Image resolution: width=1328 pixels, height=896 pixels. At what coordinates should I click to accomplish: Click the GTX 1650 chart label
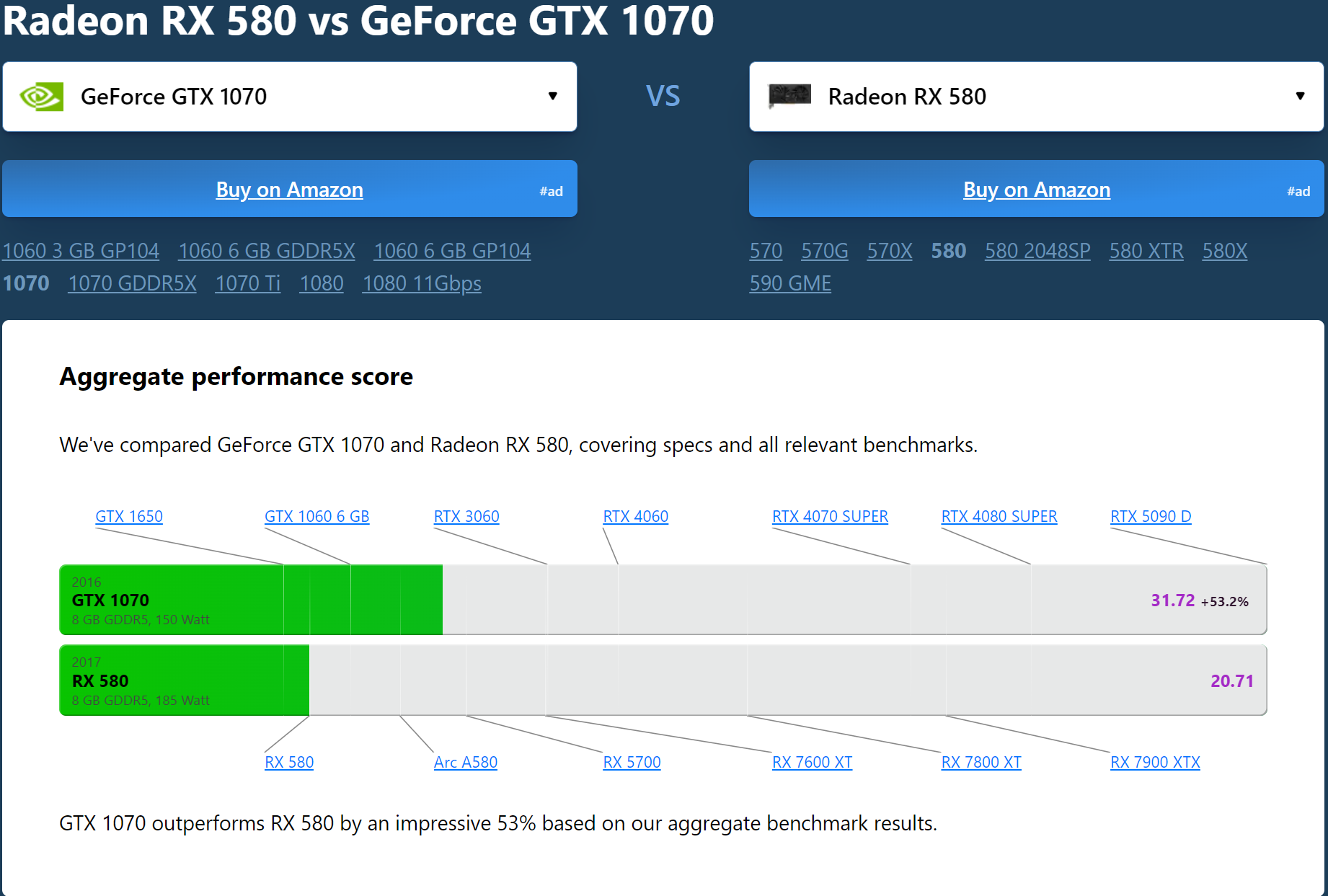click(129, 517)
